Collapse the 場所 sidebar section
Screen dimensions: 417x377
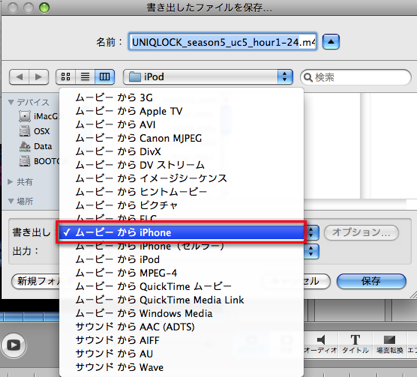pyautogui.click(x=11, y=201)
